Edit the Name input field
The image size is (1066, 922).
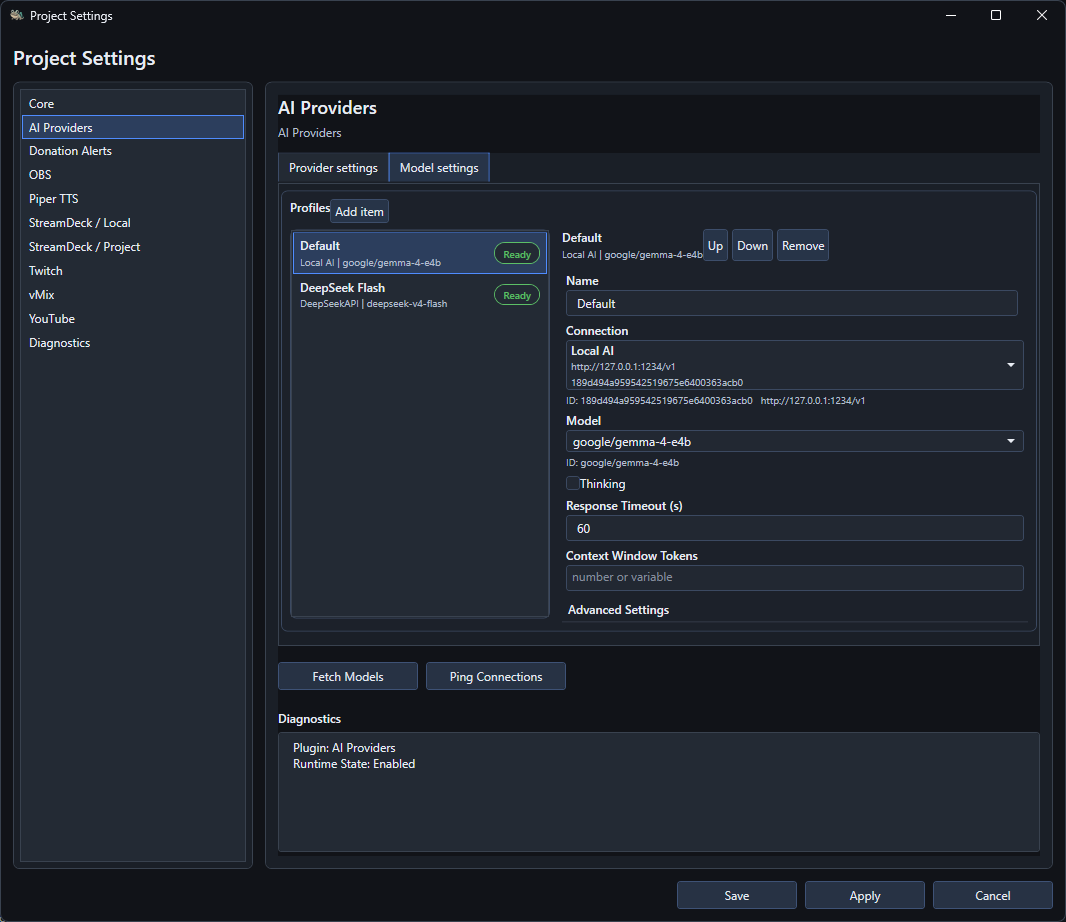tap(791, 303)
